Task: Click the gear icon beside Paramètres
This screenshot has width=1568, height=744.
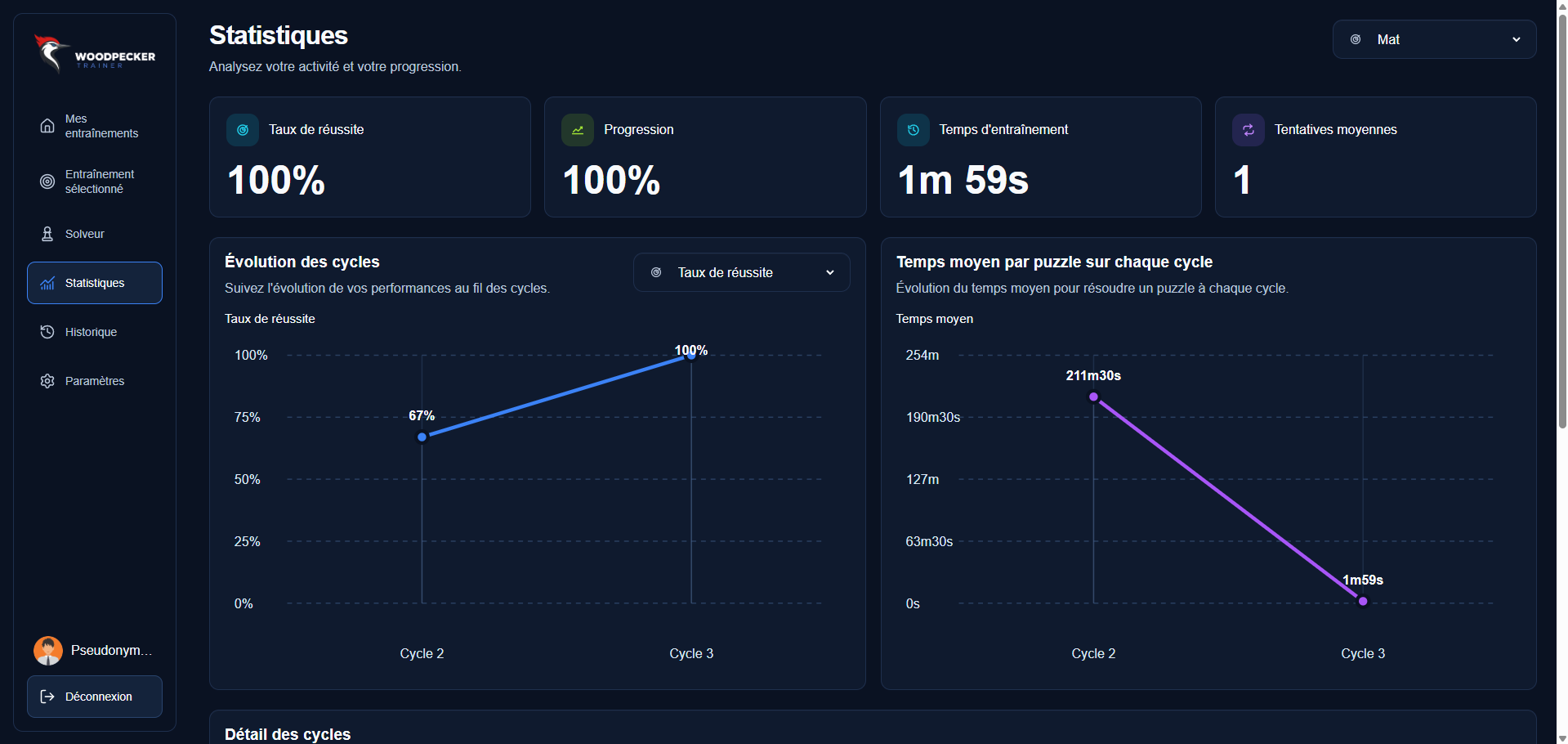Action: (x=47, y=381)
